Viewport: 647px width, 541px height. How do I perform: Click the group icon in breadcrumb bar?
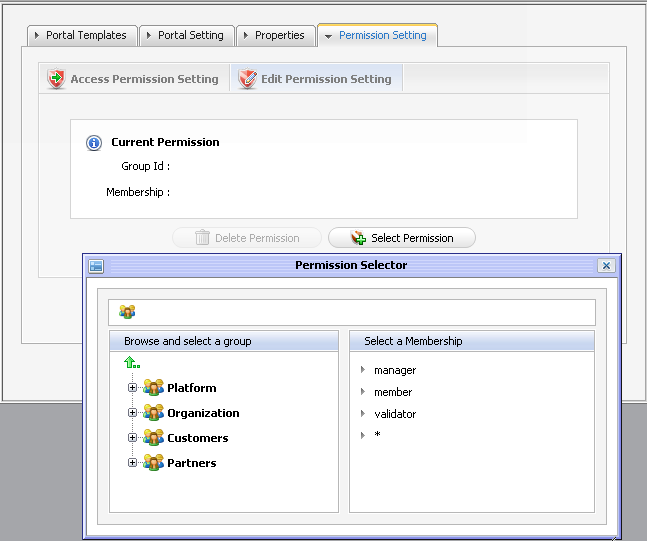(x=127, y=312)
